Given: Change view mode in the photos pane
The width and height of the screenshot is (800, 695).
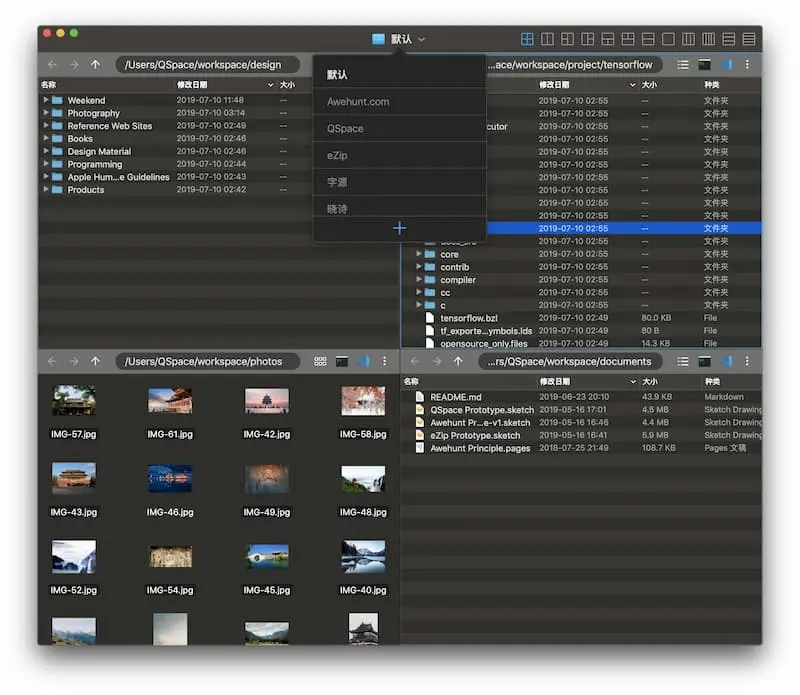Looking at the screenshot, I should [x=320, y=361].
